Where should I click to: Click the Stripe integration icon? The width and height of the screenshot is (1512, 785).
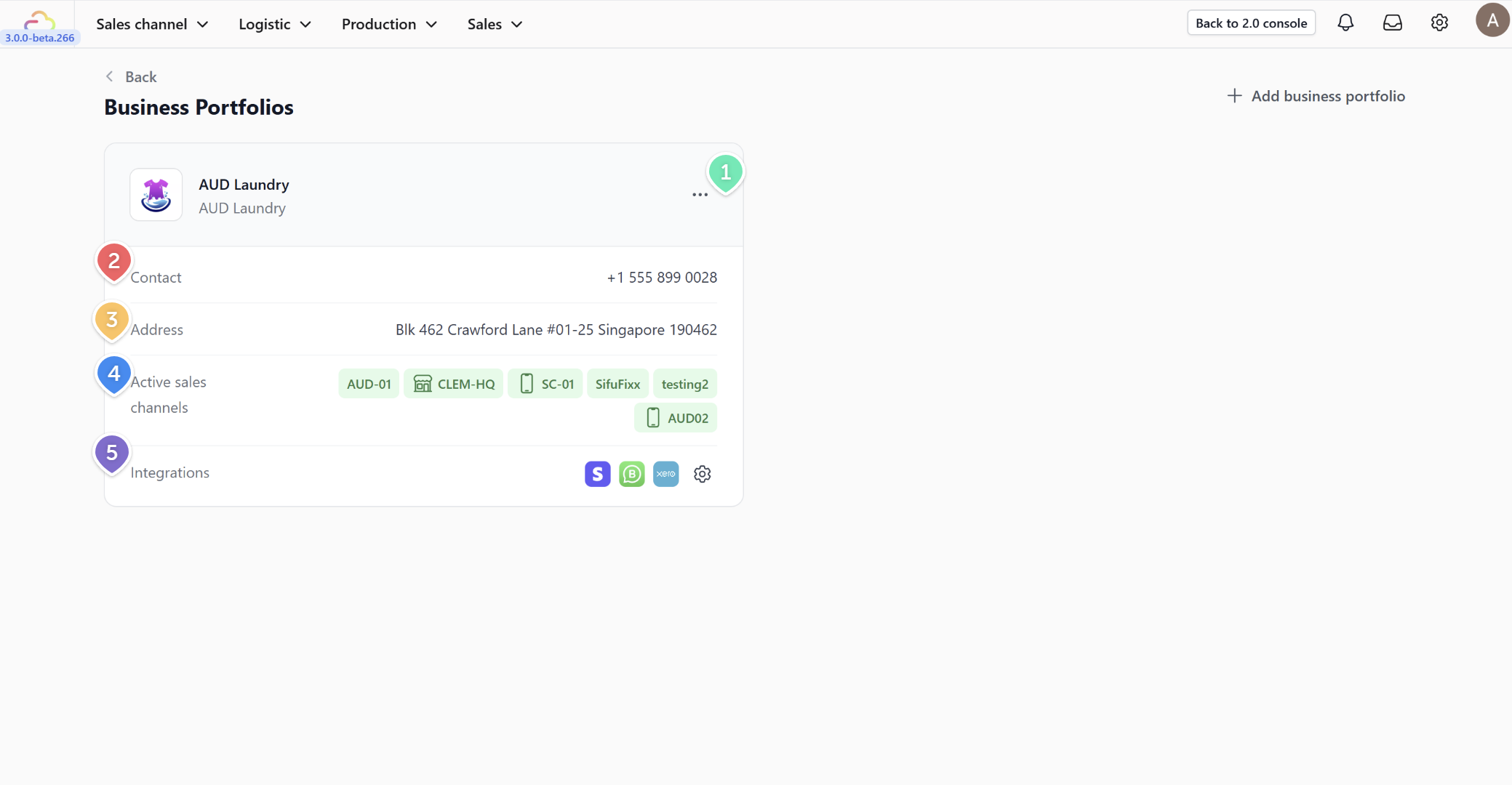click(597, 474)
